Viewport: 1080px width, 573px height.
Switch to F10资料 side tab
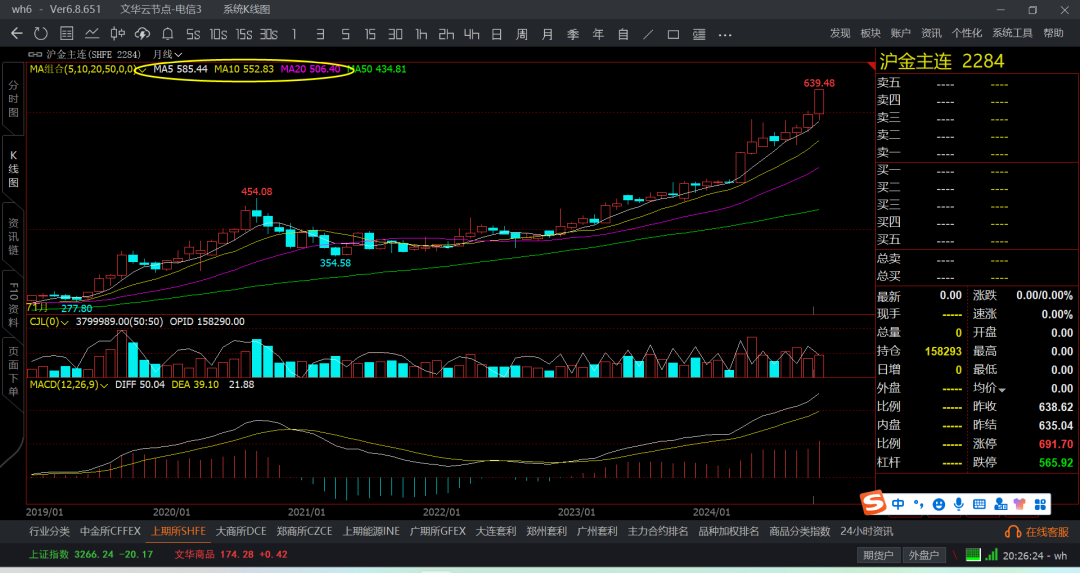coord(13,304)
